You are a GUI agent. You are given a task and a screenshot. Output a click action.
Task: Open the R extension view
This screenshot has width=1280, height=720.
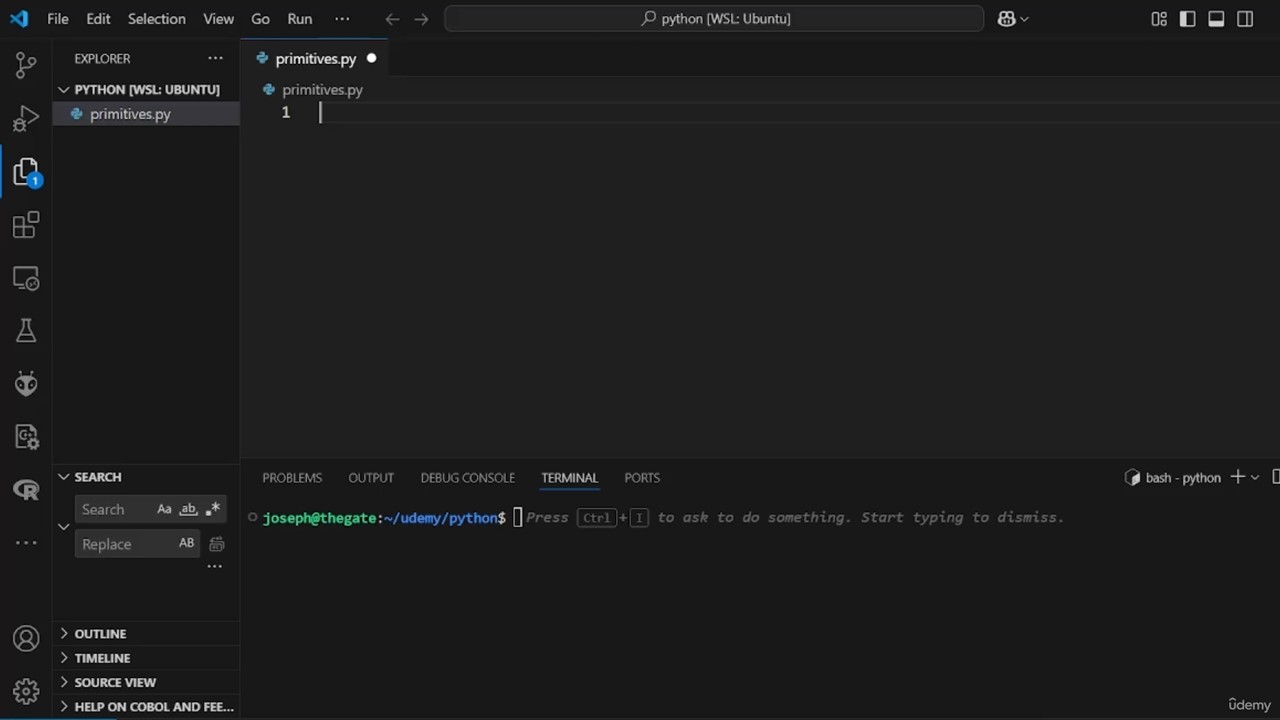26,490
